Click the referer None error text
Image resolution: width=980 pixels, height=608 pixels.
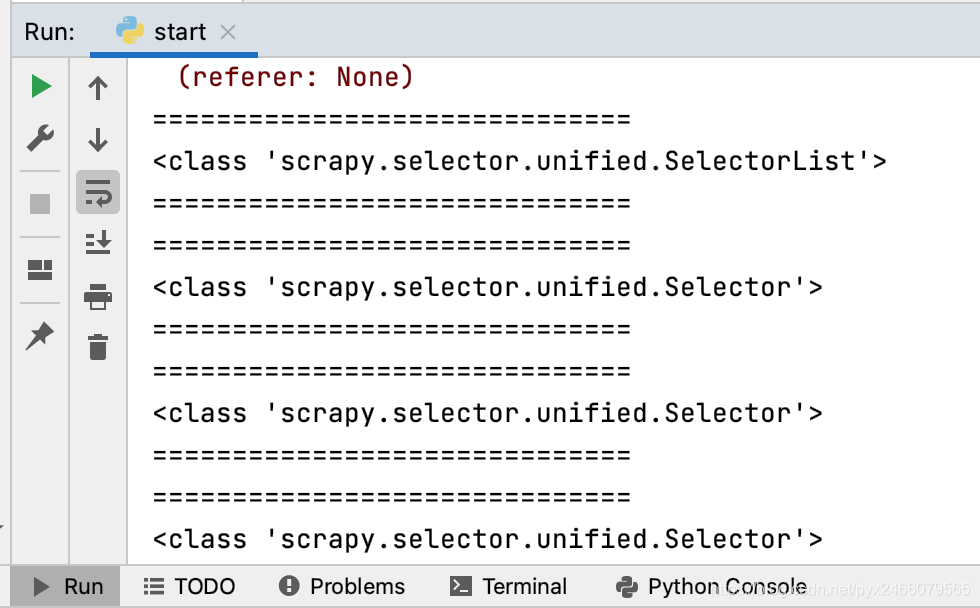point(296,77)
